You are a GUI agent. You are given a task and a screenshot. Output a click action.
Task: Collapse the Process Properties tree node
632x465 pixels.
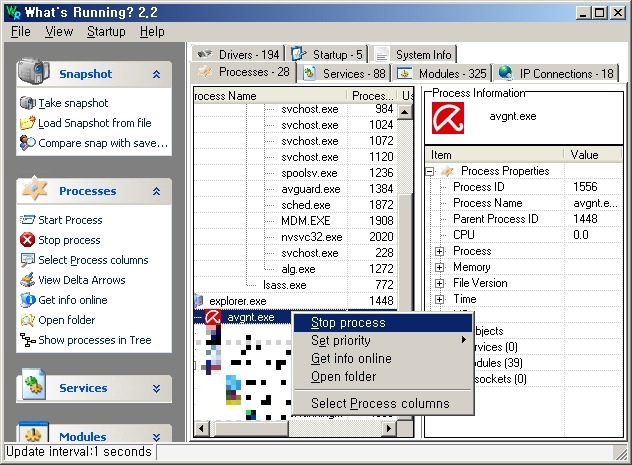pos(430,171)
